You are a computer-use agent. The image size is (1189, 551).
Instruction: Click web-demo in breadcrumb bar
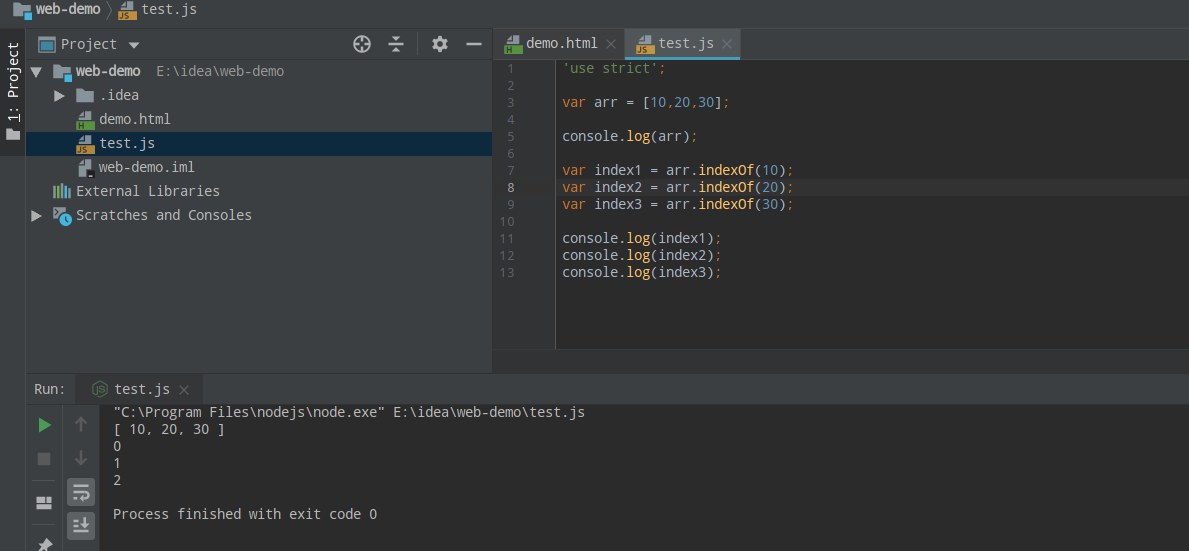pyautogui.click(x=67, y=10)
